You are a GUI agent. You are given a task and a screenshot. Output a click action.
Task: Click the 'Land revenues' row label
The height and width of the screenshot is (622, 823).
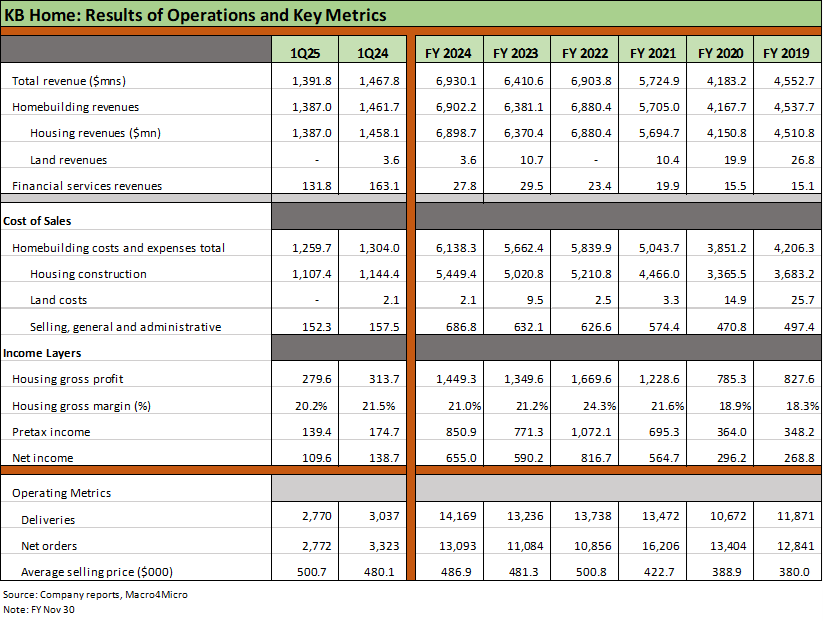pyautogui.click(x=68, y=160)
